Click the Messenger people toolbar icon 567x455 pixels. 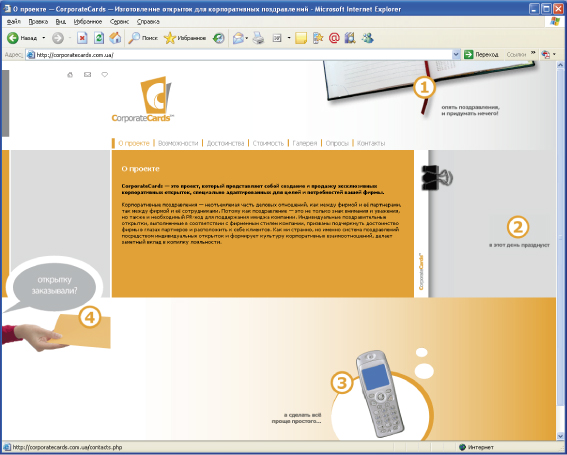(368, 38)
